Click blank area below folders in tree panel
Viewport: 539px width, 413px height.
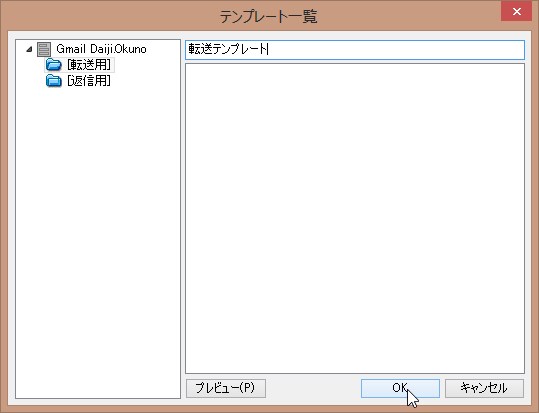click(x=98, y=241)
